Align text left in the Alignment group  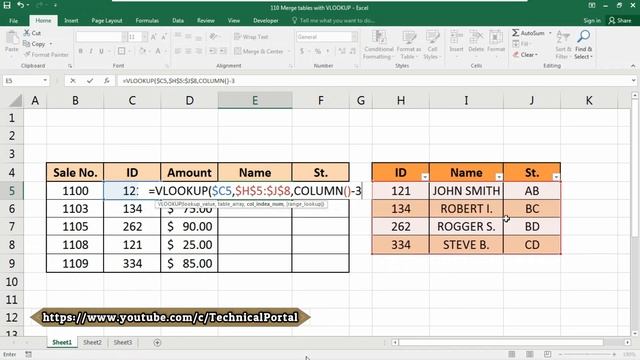tap(178, 51)
